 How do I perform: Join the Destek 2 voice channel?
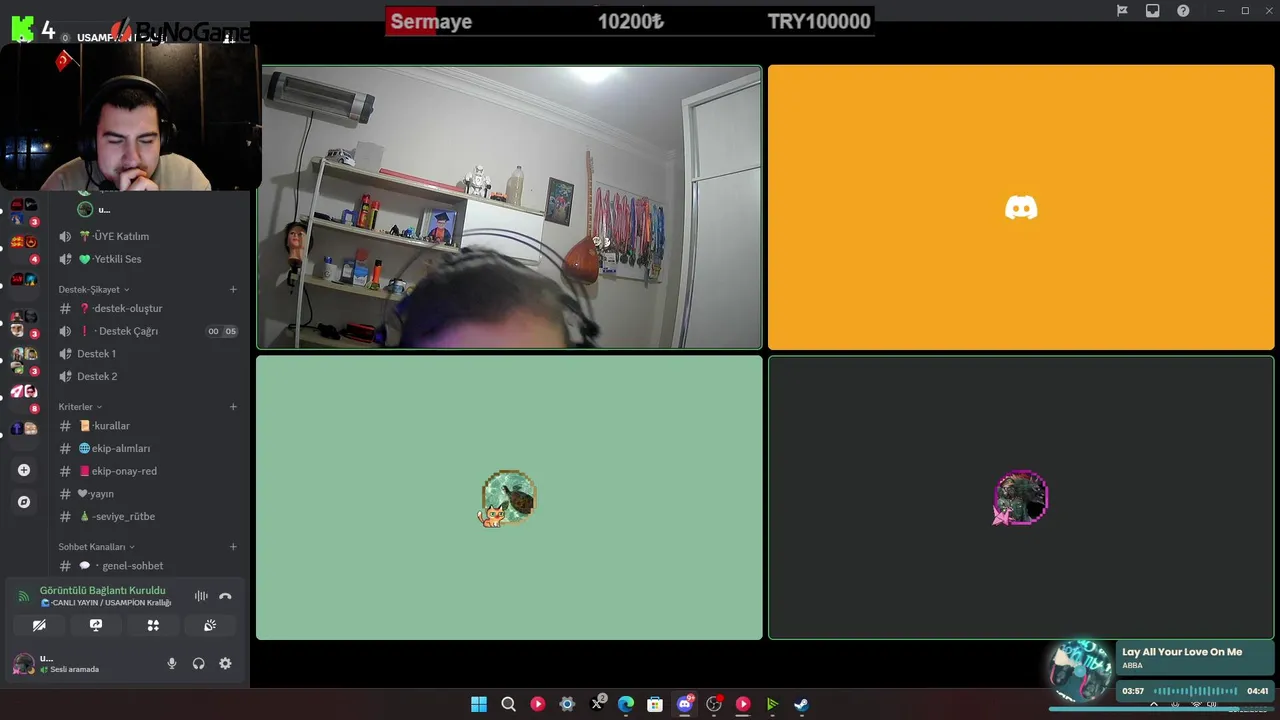coord(148,376)
